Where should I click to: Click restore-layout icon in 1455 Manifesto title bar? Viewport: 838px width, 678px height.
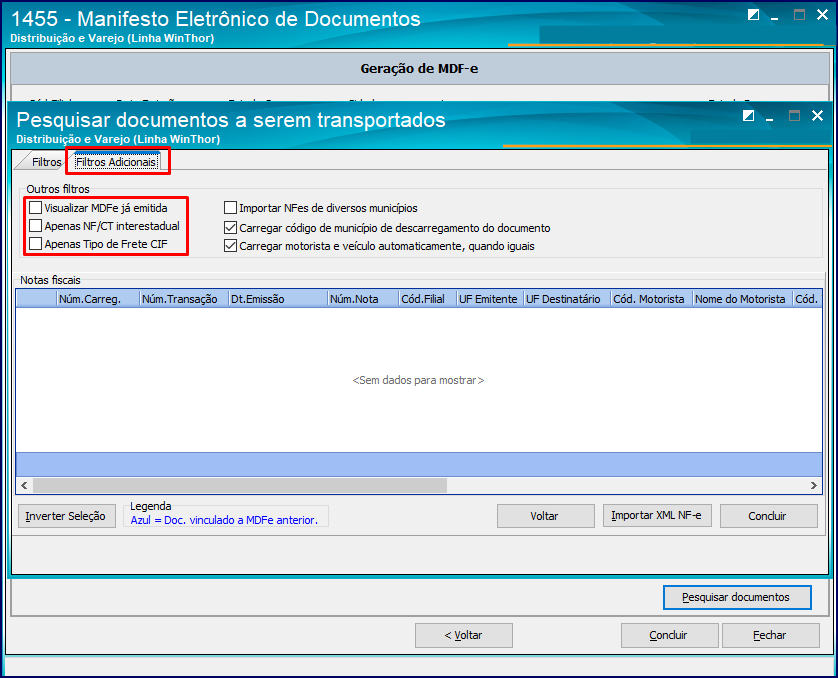click(x=754, y=15)
